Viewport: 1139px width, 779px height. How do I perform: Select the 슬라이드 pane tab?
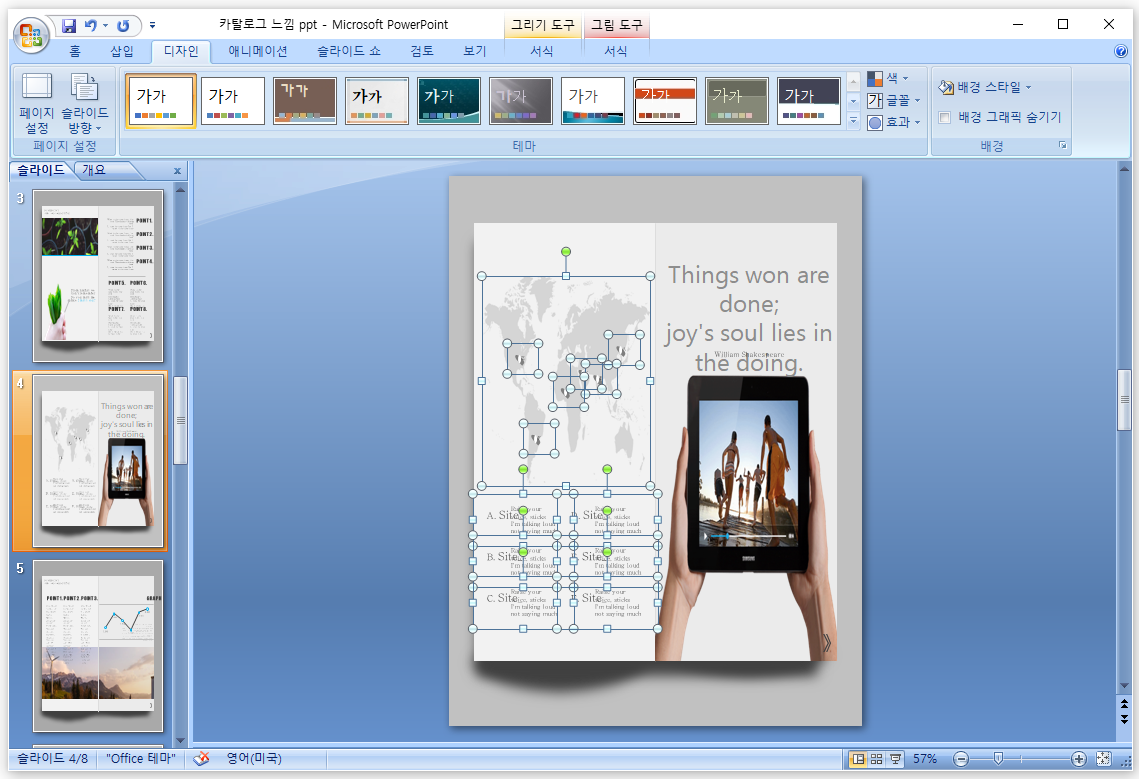click(41, 169)
